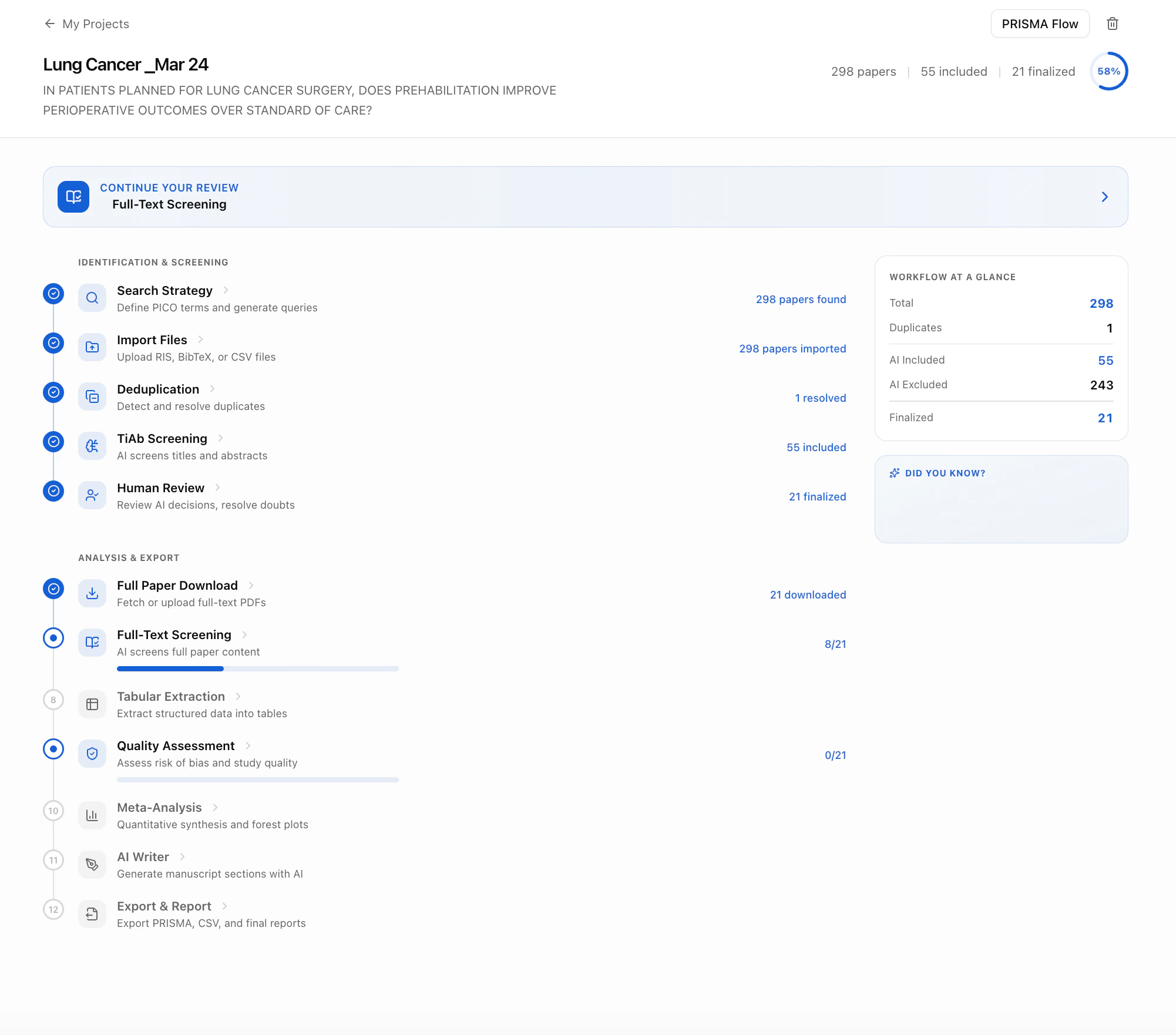Click the step 8 circle for Tabular Extraction
1176x1035 pixels.
[x=53, y=700]
